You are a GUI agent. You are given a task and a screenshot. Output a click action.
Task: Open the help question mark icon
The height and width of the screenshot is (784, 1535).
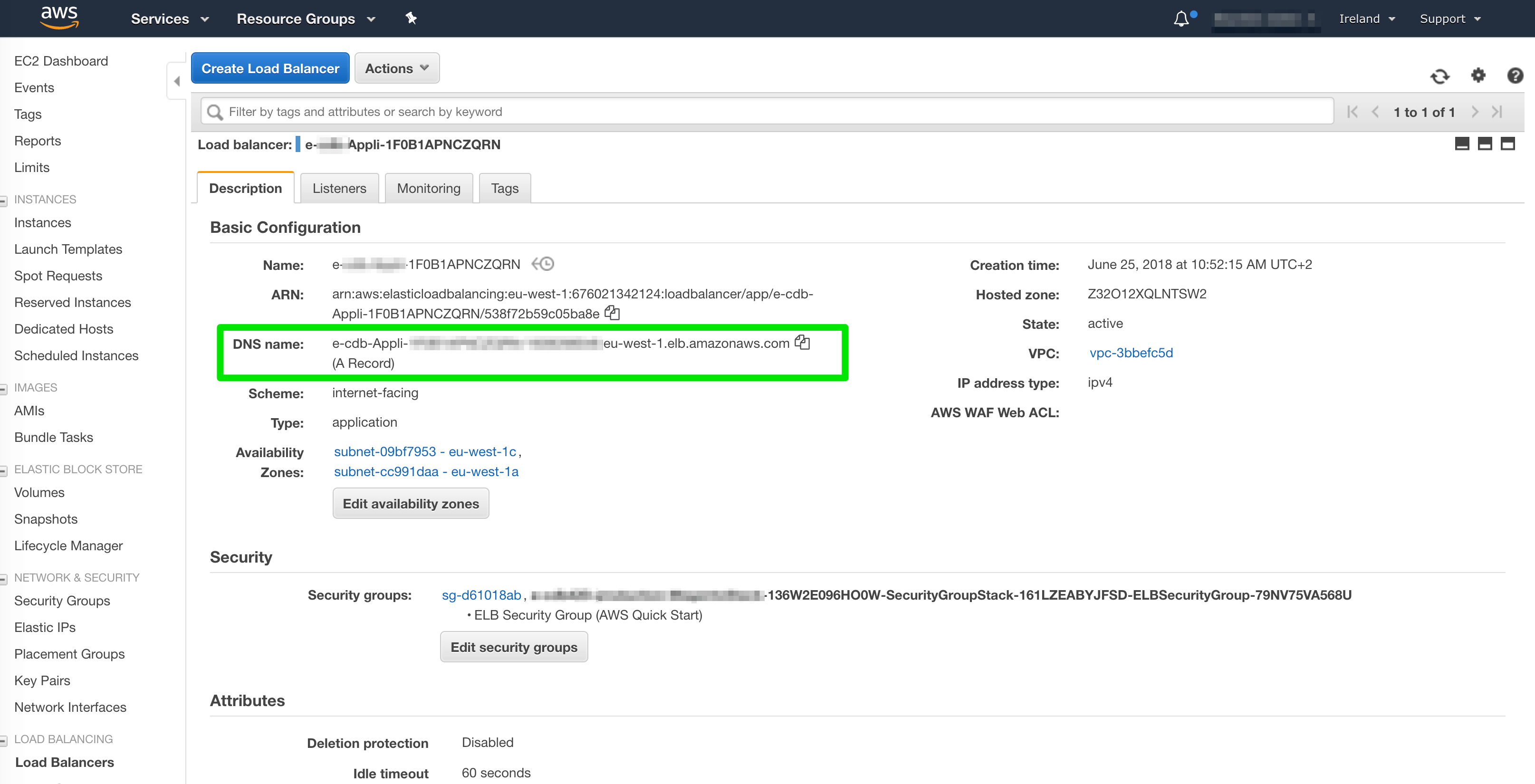tap(1516, 76)
